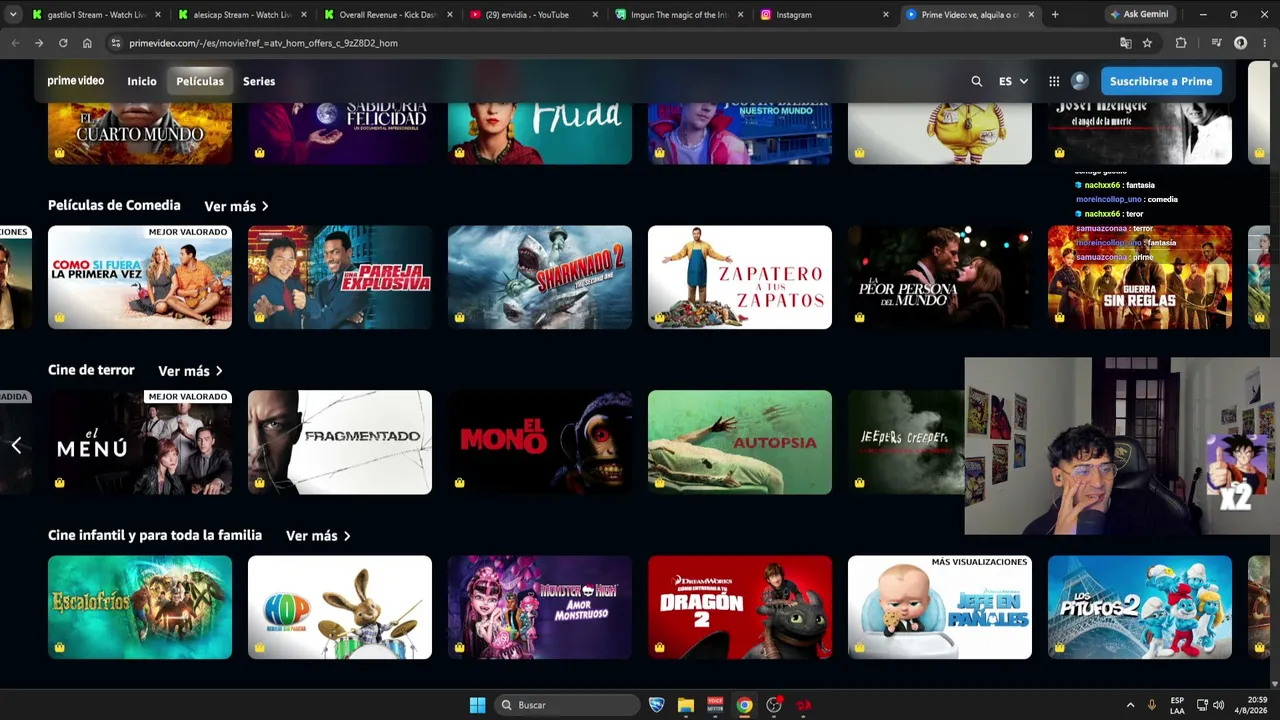Select the Películas menu item
This screenshot has width=1280, height=720.
click(200, 81)
